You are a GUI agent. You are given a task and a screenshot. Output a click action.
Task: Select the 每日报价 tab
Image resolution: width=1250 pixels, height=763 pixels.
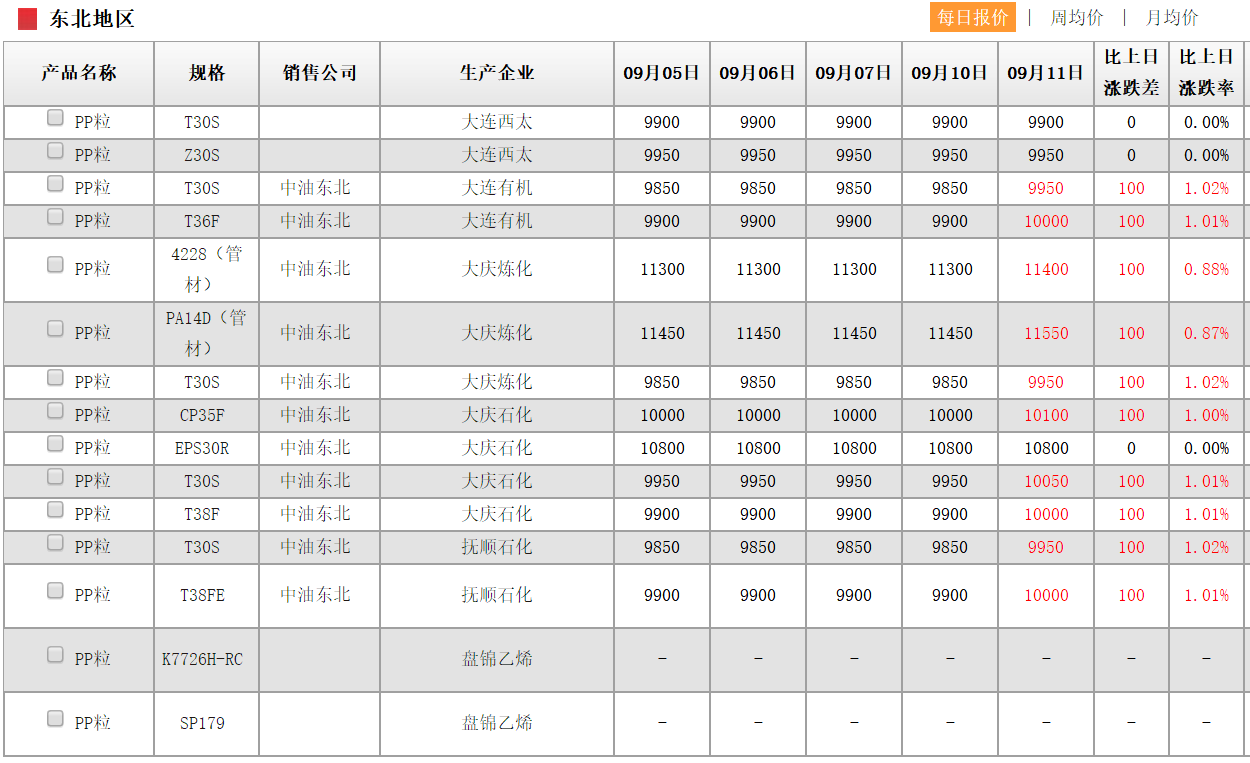tap(972, 18)
